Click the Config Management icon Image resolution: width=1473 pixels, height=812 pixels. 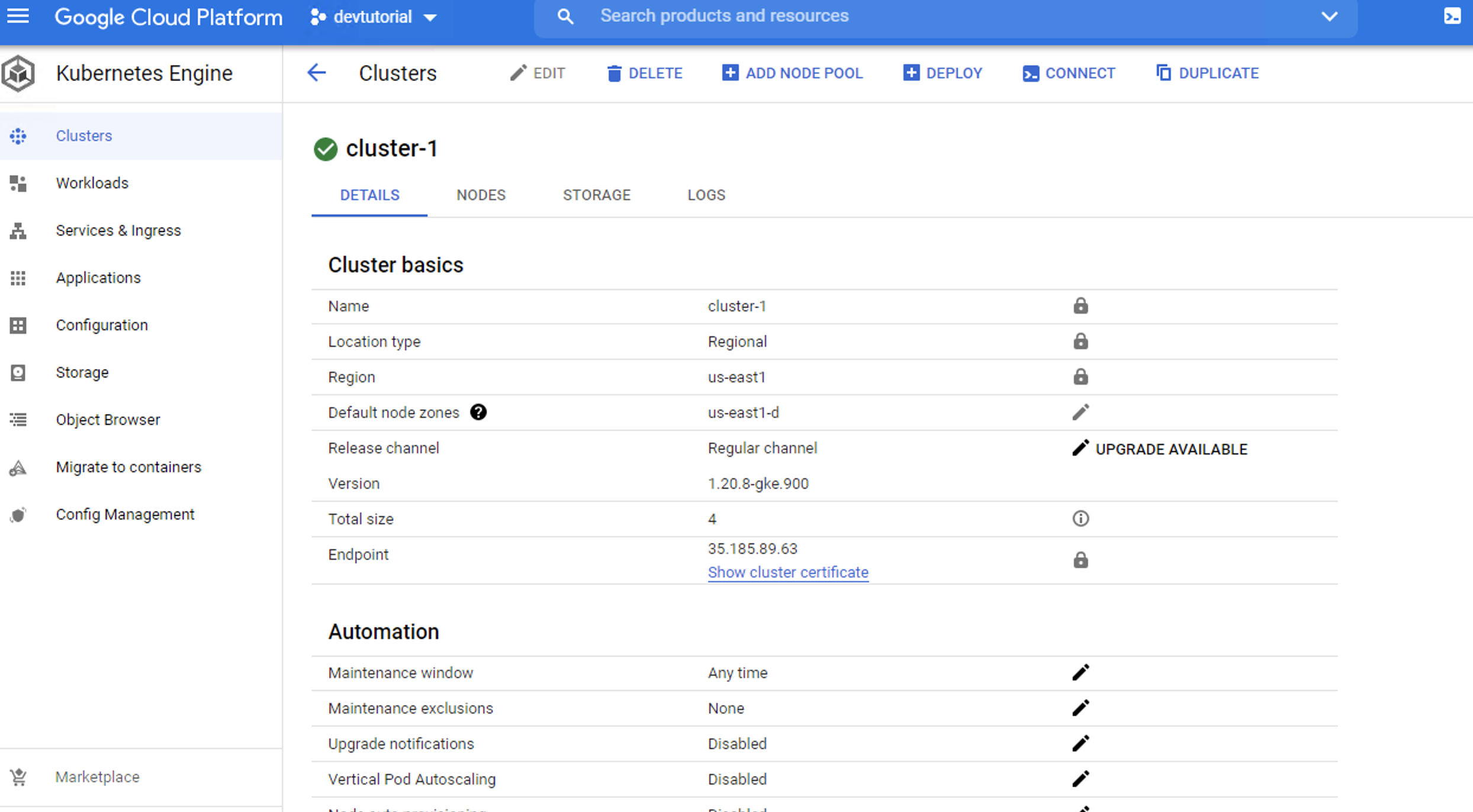(18, 515)
